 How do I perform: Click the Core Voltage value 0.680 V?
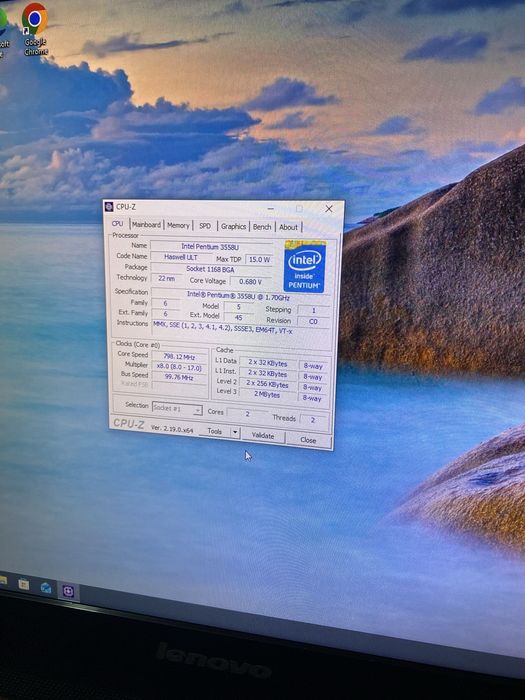coord(250,282)
